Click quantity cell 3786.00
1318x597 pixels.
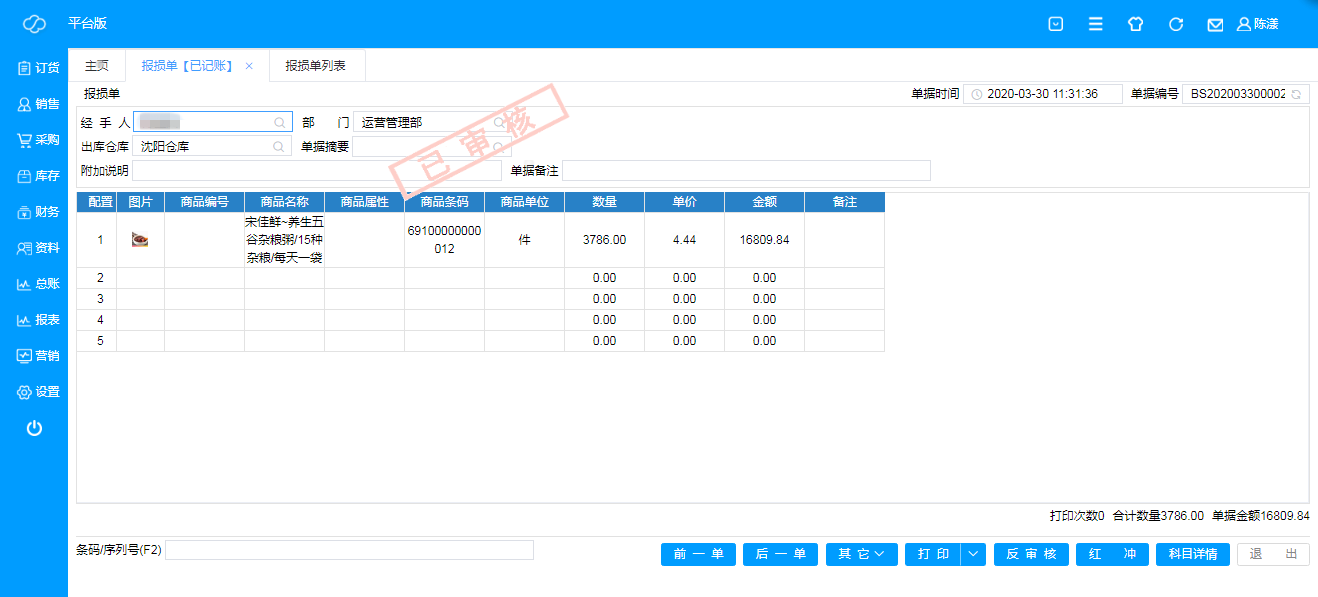[605, 240]
